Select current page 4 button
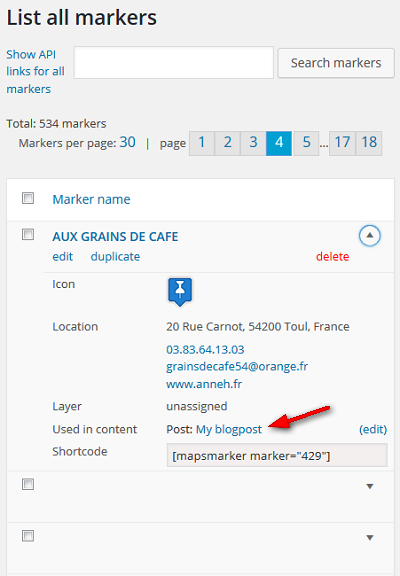The width and height of the screenshot is (400, 576). (279, 143)
